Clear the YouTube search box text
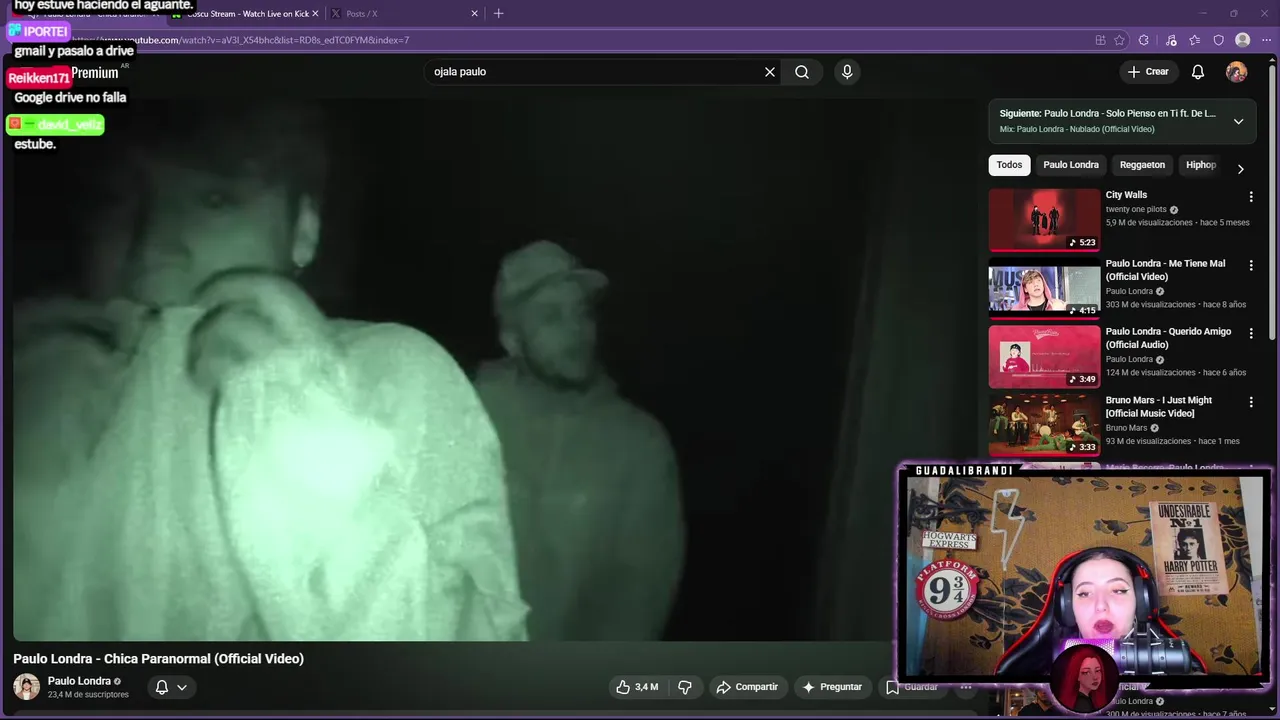Screen dimensions: 1280x720 pyautogui.click(x=770, y=72)
